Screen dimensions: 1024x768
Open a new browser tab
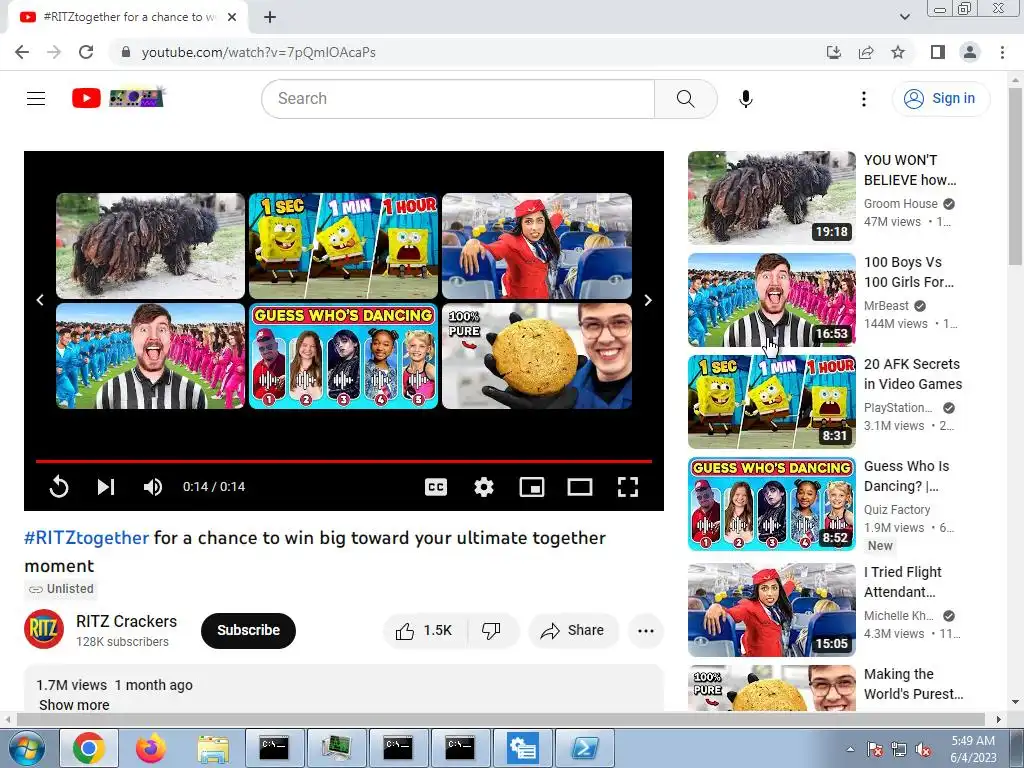[x=270, y=18]
